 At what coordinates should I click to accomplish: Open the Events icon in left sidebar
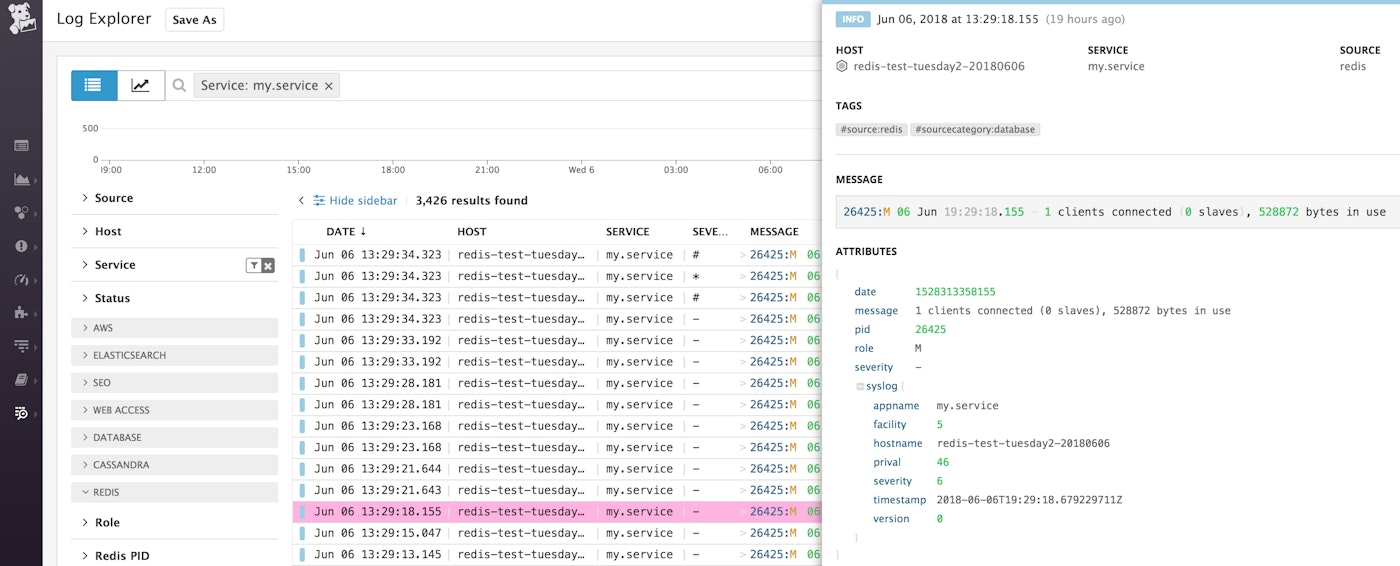[x=21, y=146]
